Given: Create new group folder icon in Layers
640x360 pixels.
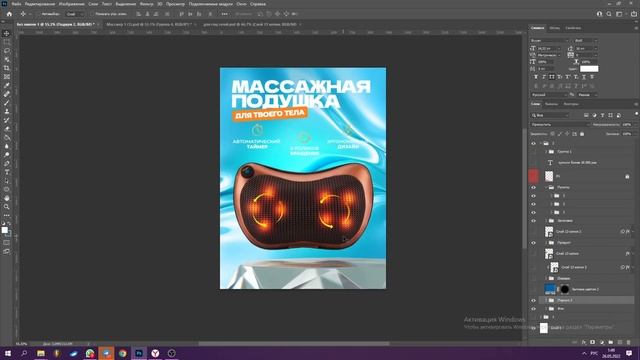Looking at the screenshot, I should tap(611, 342).
